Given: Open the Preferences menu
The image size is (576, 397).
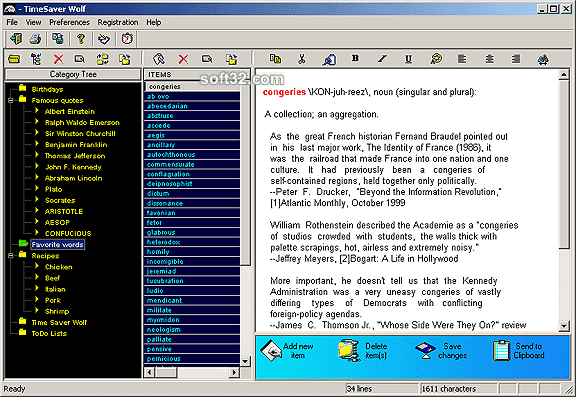Looking at the screenshot, I should coord(69,22).
